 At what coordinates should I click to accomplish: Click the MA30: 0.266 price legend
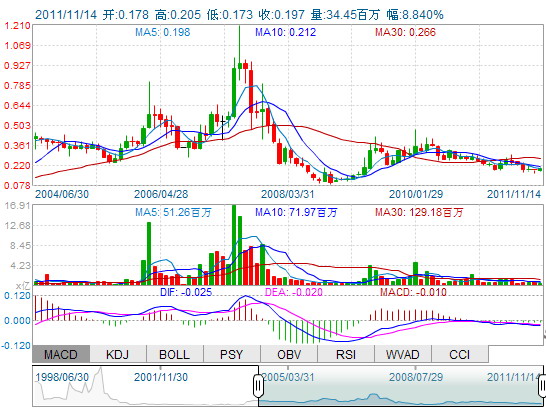click(405, 32)
